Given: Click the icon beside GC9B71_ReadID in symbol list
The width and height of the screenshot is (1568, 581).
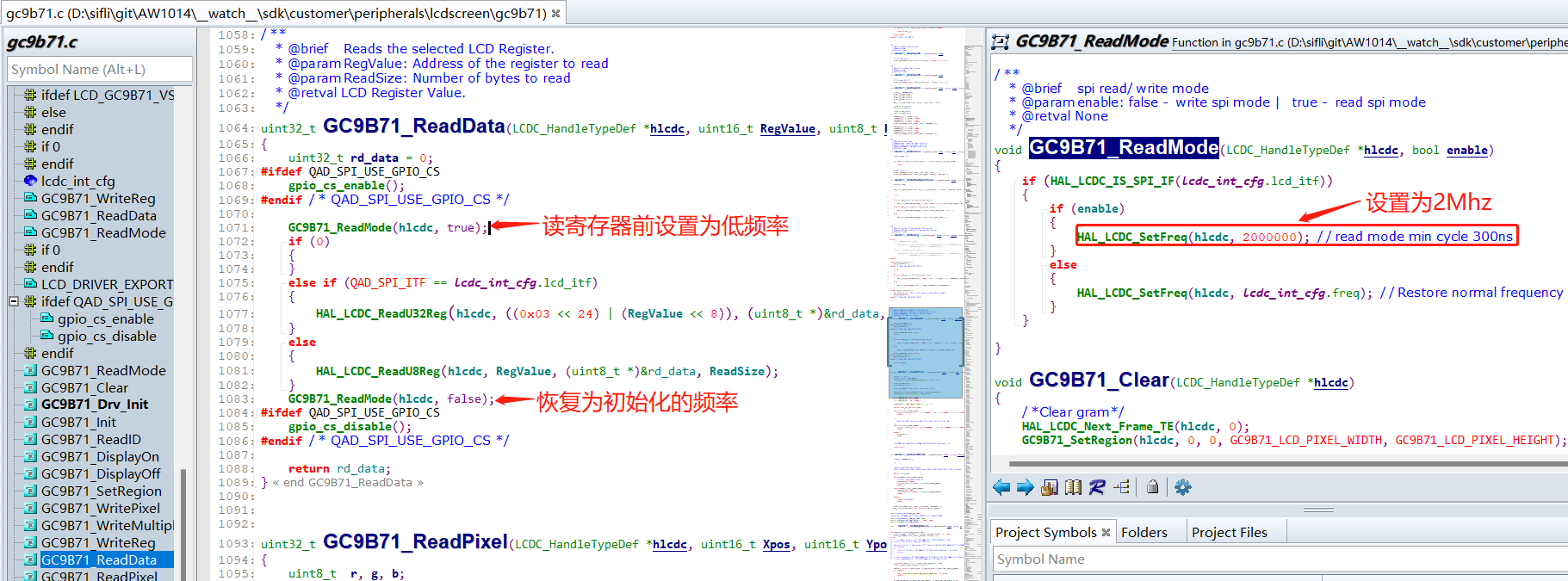Looking at the screenshot, I should pos(30,439).
